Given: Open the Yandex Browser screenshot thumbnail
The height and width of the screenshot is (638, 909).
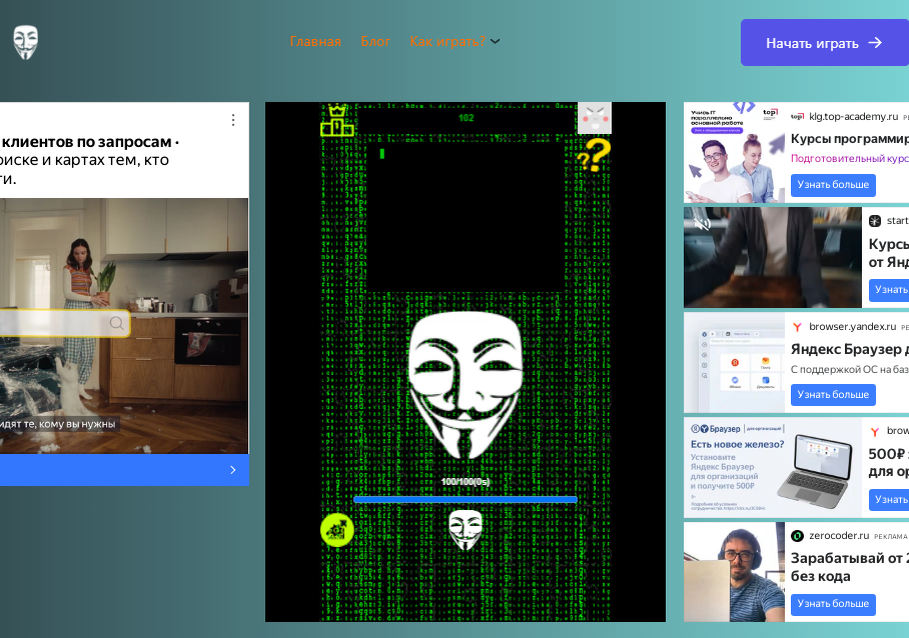Looking at the screenshot, I should [734, 363].
